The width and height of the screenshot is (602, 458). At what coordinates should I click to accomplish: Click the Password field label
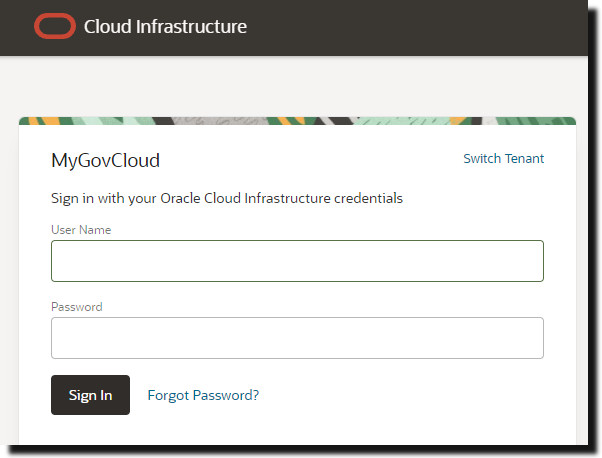click(x=77, y=307)
